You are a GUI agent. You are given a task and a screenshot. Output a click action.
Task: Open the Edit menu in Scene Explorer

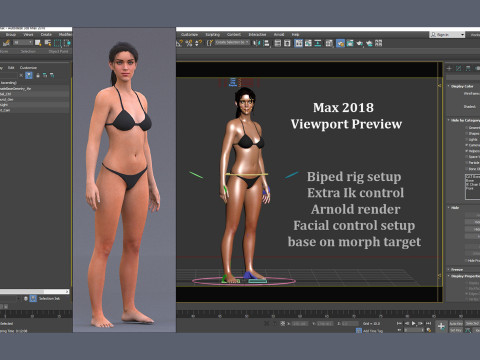11,68
